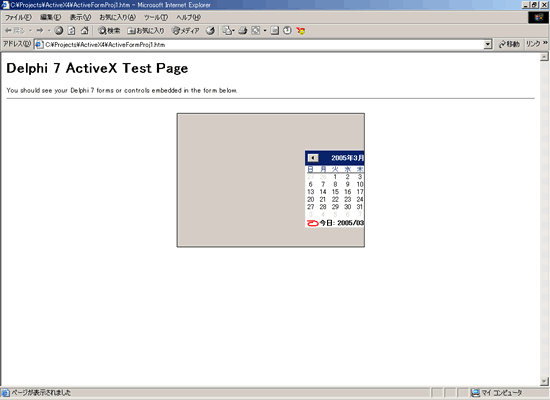
Task: Click the Messenger toolbar icon
Action: (x=301, y=31)
